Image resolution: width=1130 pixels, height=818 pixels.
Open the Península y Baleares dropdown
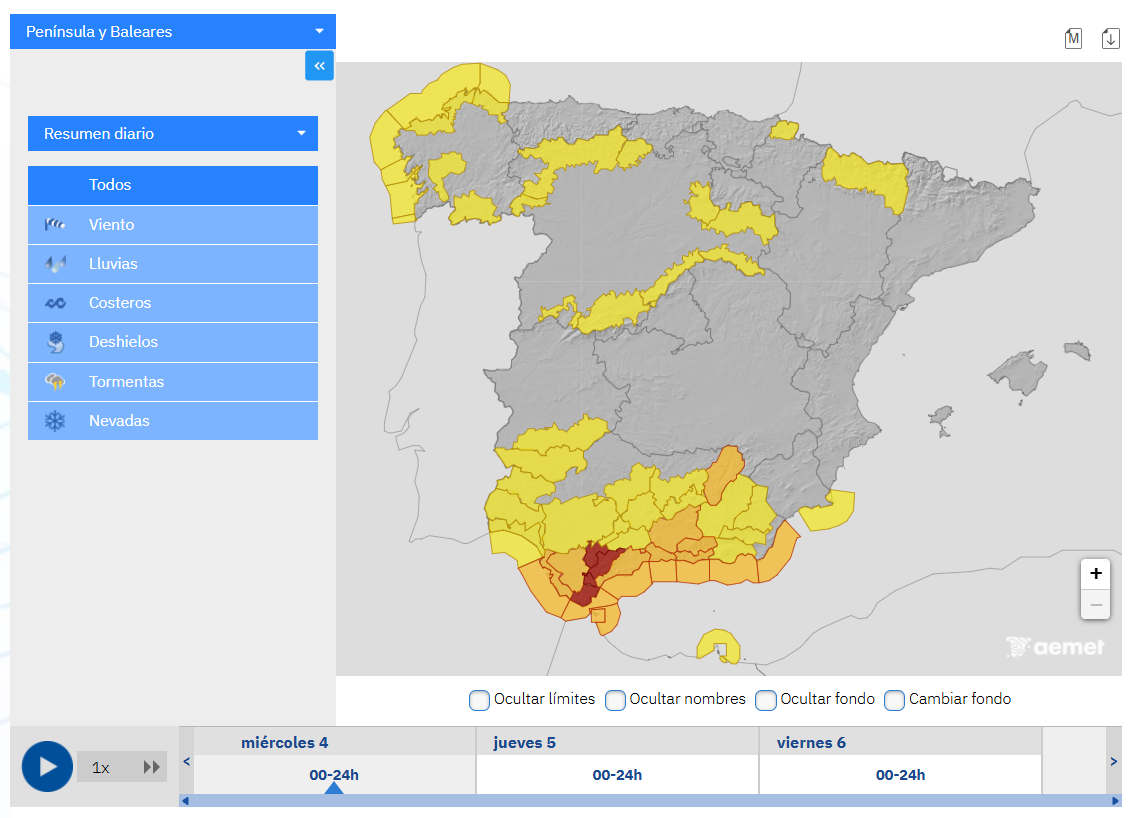[173, 32]
